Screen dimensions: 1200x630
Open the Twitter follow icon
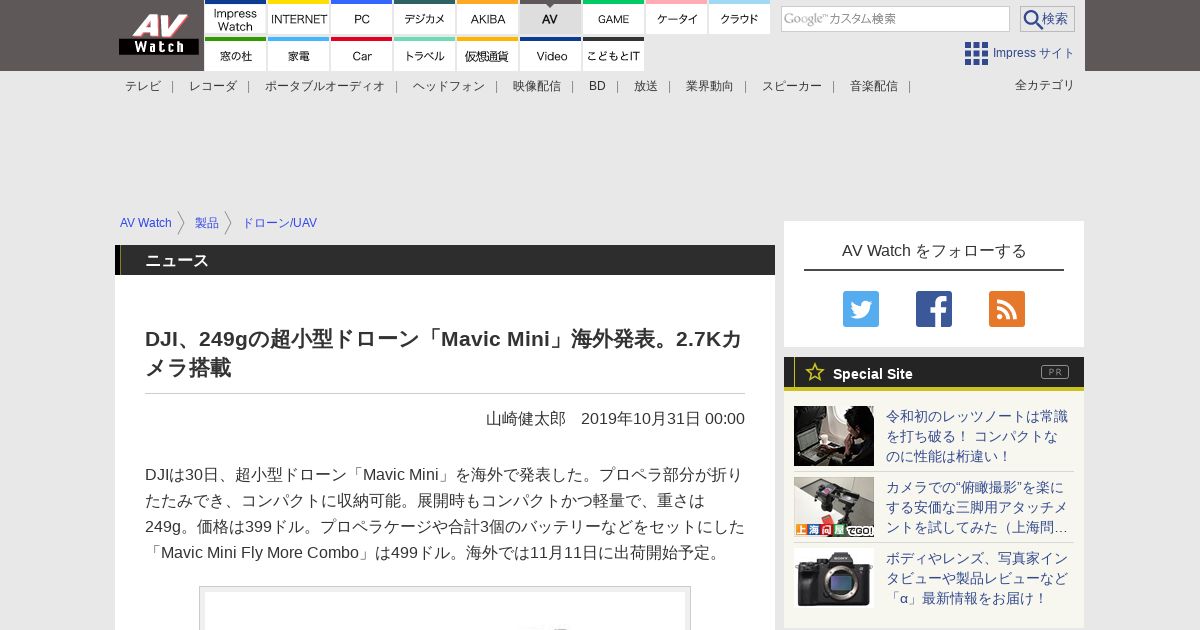(861, 309)
